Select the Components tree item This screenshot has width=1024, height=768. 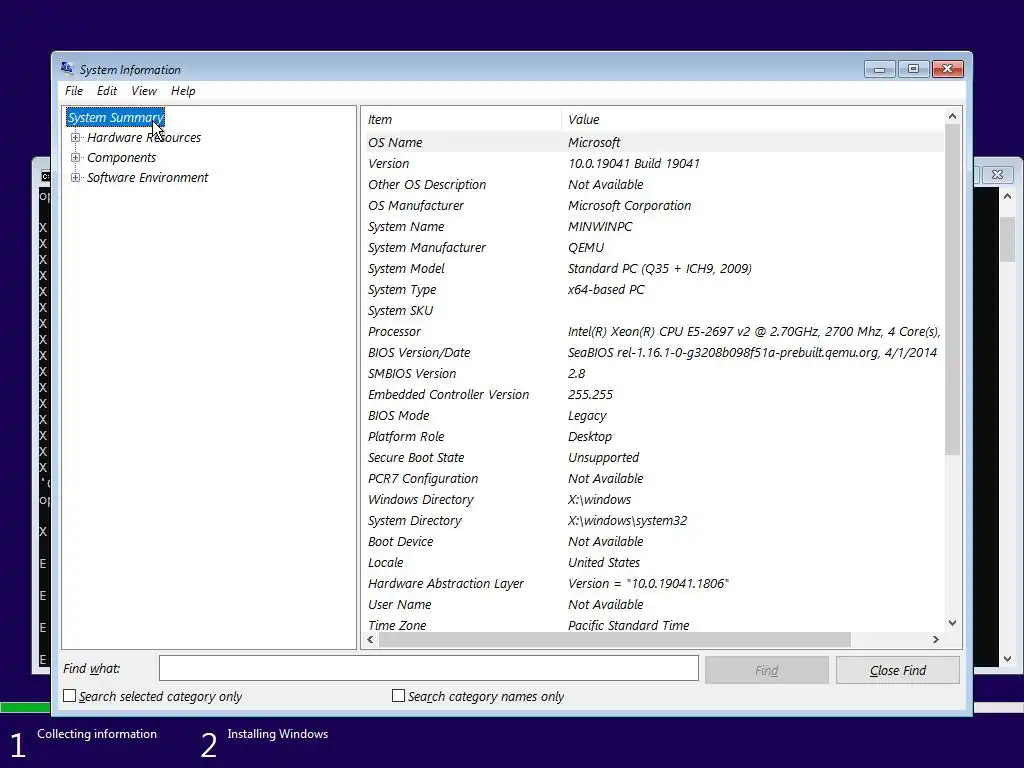pyautogui.click(x=121, y=158)
